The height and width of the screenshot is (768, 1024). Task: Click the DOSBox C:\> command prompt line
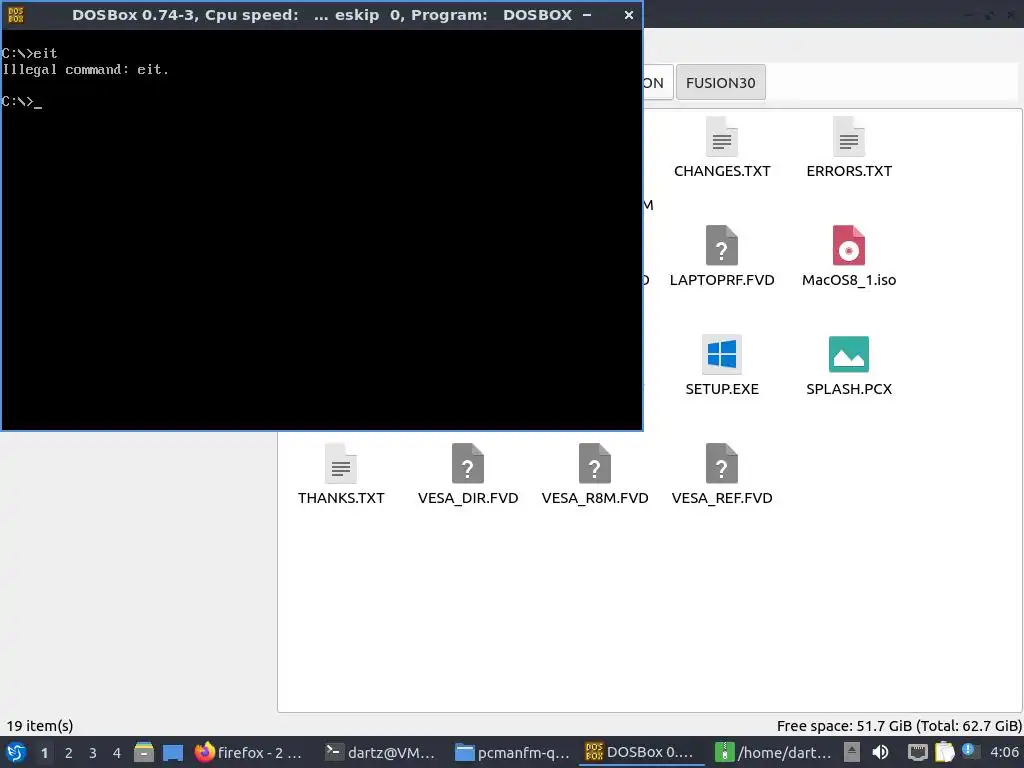tap(22, 101)
